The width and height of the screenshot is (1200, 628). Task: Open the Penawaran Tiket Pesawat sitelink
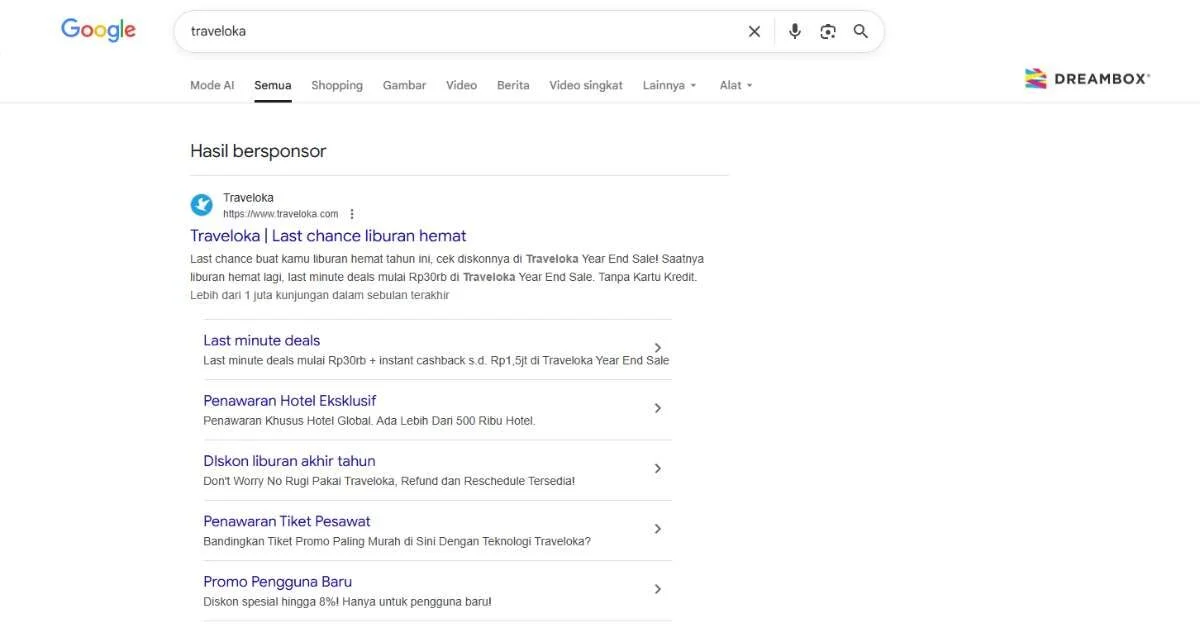(x=287, y=521)
